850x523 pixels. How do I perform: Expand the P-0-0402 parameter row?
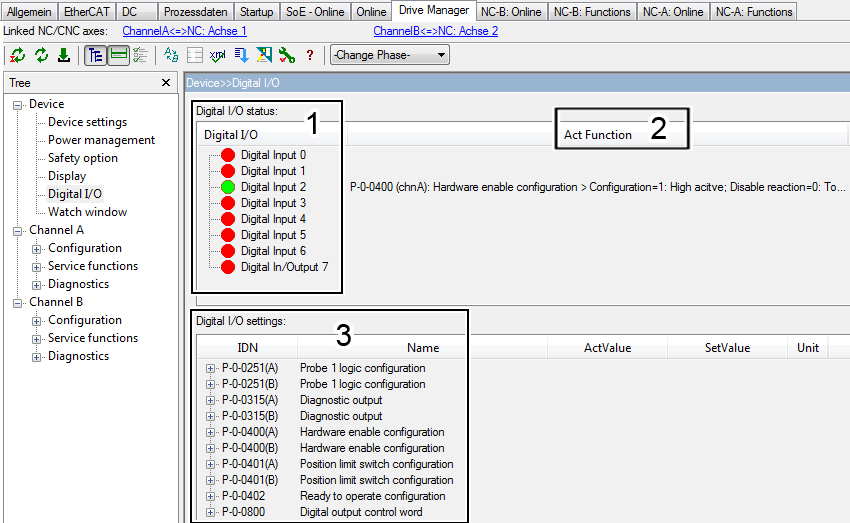coord(210,496)
